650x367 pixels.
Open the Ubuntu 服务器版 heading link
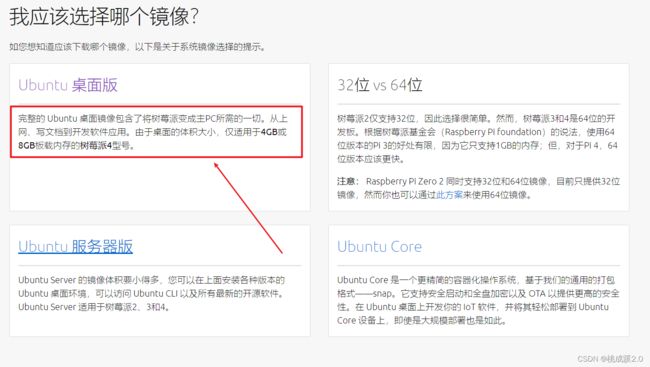tap(75, 246)
